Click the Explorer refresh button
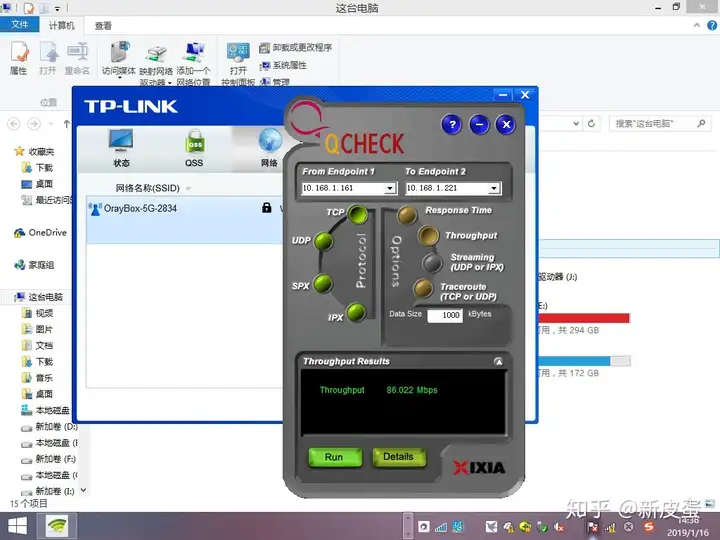Image resolution: width=720 pixels, height=540 pixels. point(591,124)
